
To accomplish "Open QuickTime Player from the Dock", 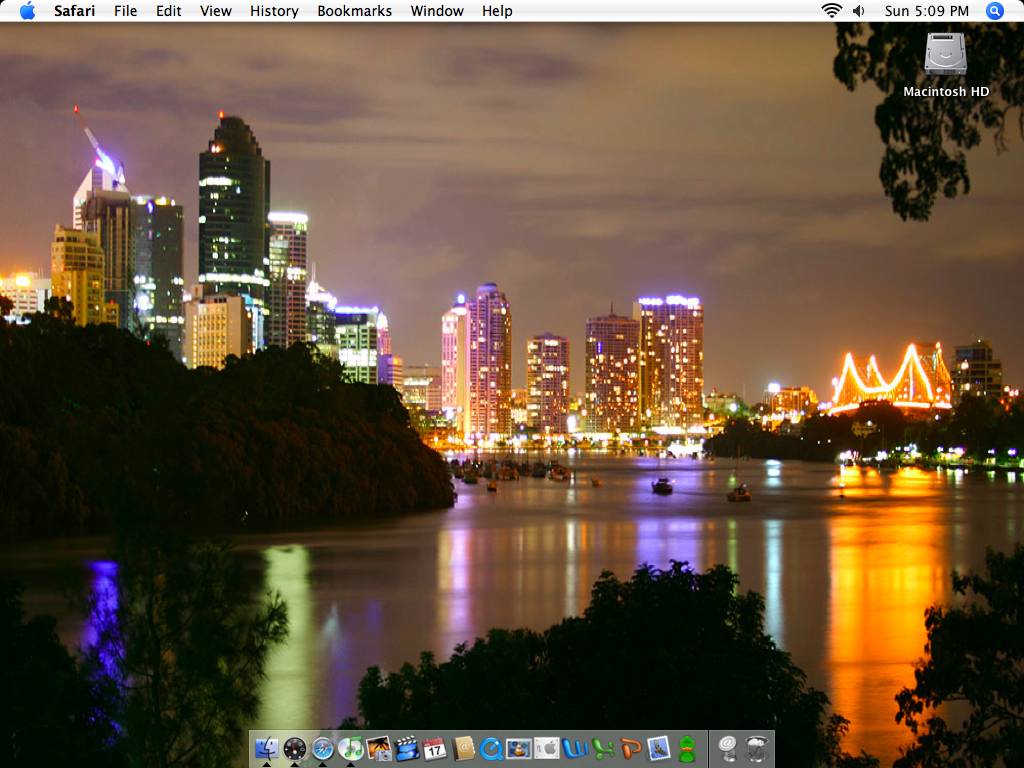I will 491,748.
